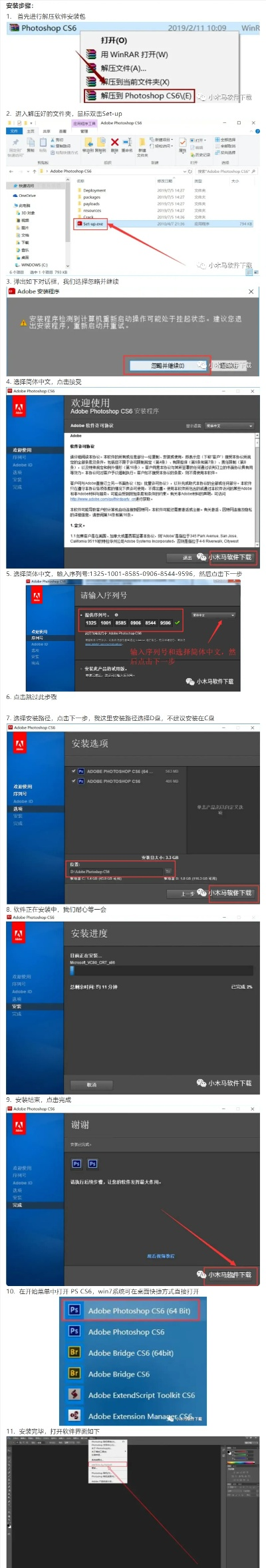
Task: Launch Adobe Bridge CS6 (64bit) from Start menu
Action: [x=122, y=1353]
